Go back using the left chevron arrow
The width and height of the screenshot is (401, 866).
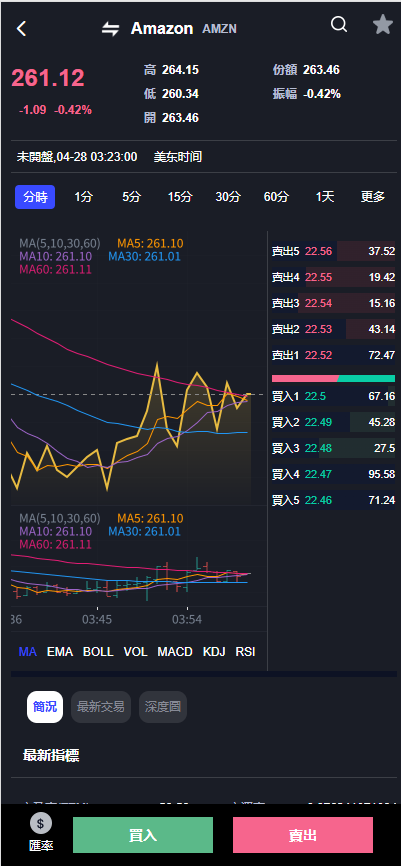(x=21, y=28)
